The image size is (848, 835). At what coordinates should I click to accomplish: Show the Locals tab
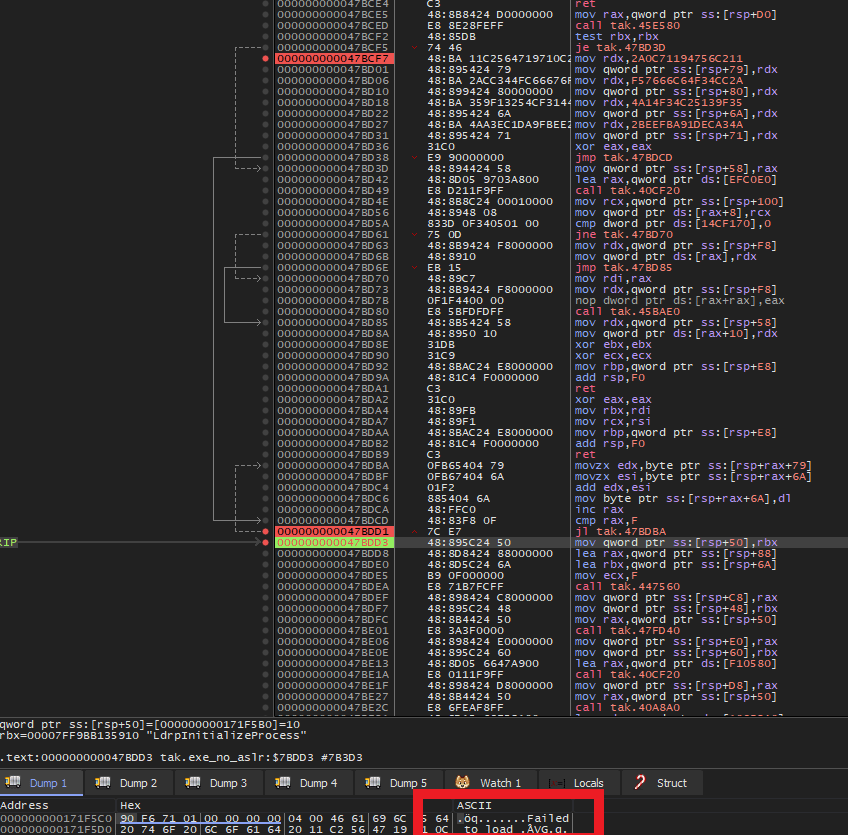pos(580,783)
